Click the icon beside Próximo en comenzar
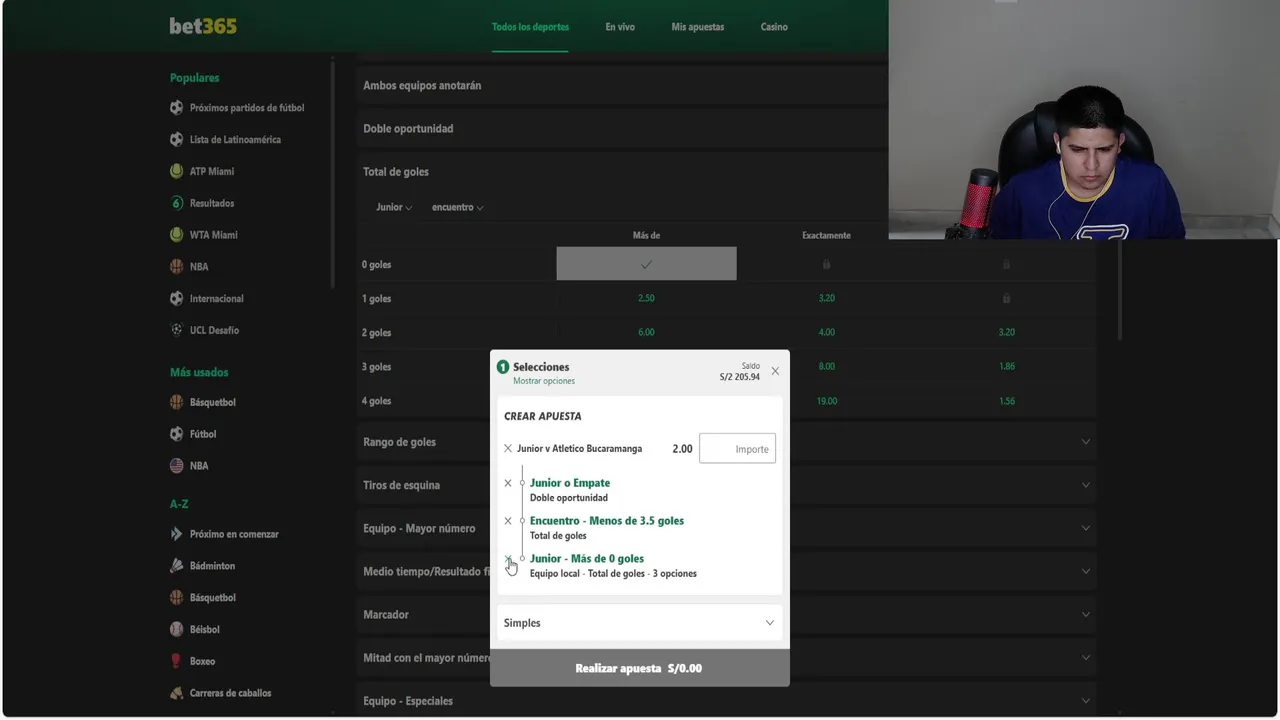The width and height of the screenshot is (1280, 720). tap(177, 534)
